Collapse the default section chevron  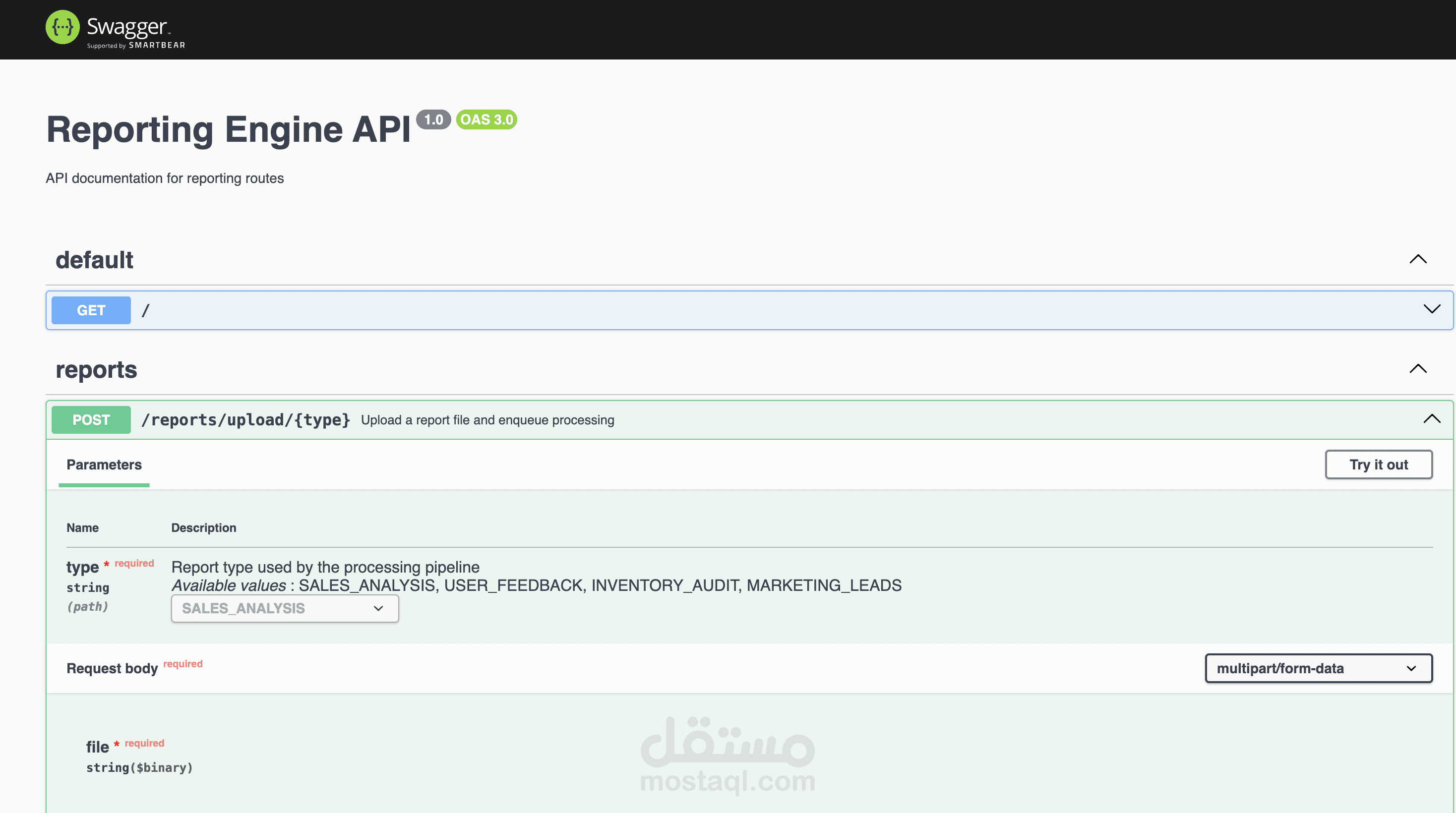1417,259
